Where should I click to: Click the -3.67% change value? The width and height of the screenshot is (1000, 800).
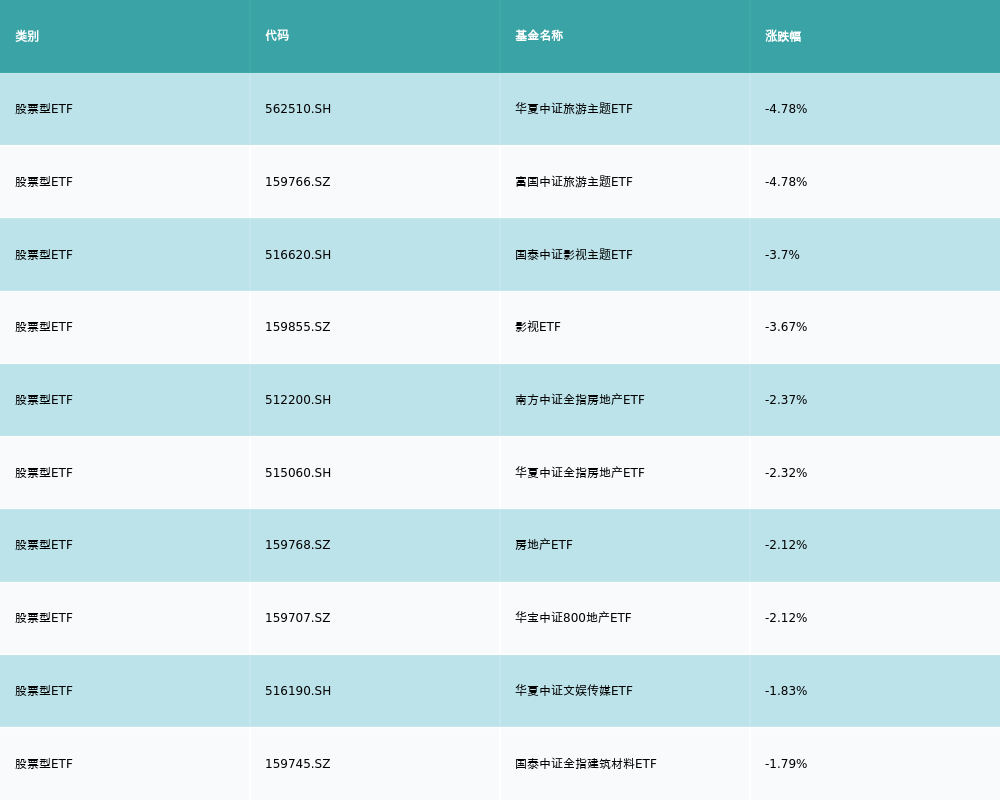[x=786, y=327]
